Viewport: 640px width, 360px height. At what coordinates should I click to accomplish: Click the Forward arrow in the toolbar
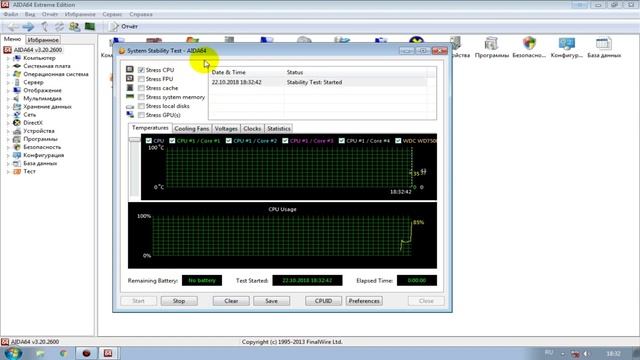tap(28, 27)
